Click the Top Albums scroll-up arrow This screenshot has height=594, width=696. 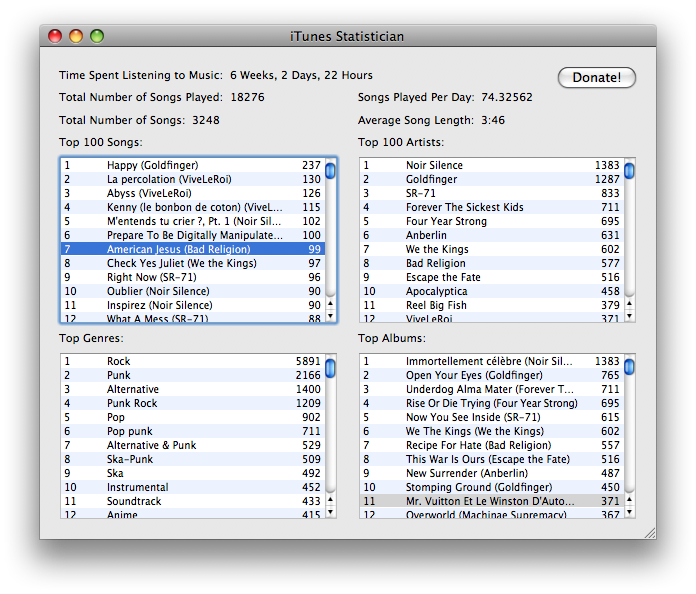629,500
